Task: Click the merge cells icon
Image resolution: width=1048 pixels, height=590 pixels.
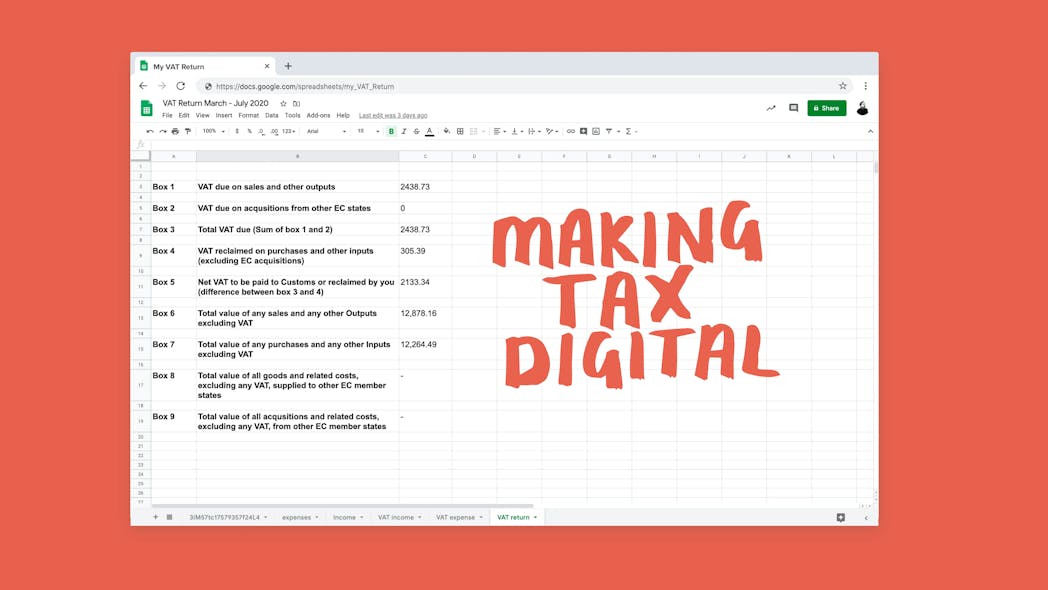Action: pos(474,132)
